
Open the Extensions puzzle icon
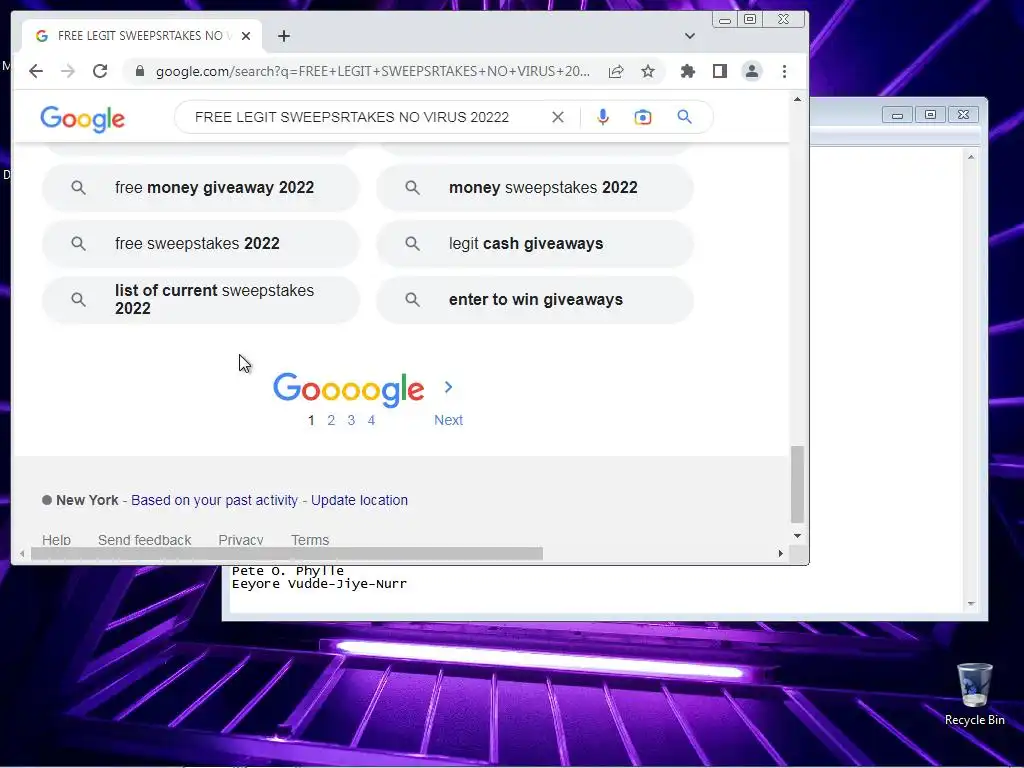click(x=688, y=71)
